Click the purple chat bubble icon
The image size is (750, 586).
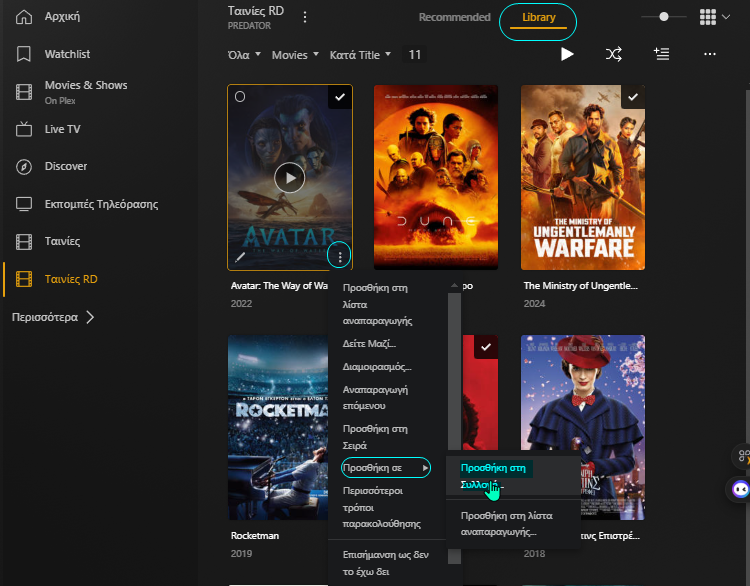click(740, 489)
